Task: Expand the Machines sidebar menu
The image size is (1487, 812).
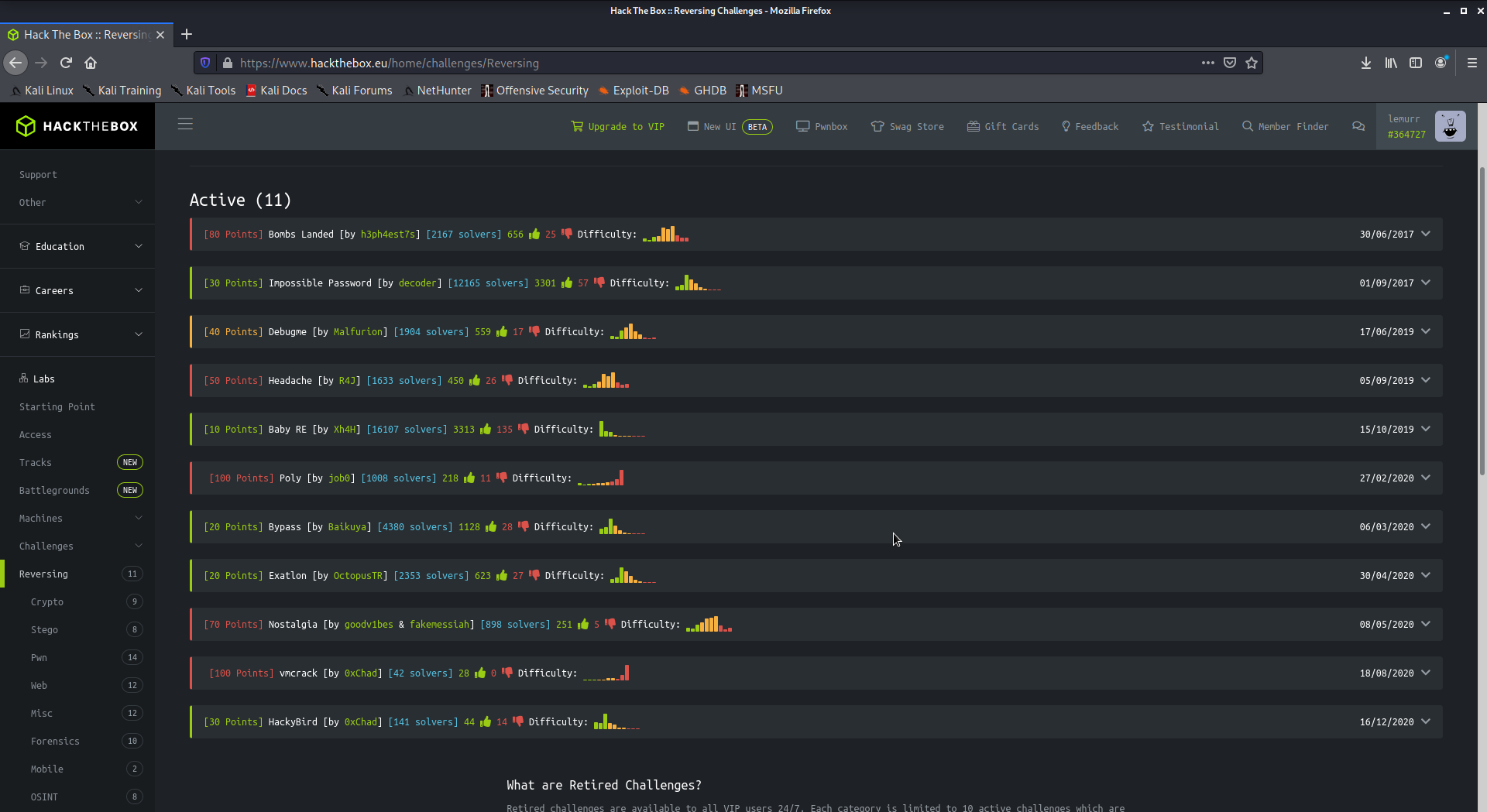Action: click(x=77, y=518)
